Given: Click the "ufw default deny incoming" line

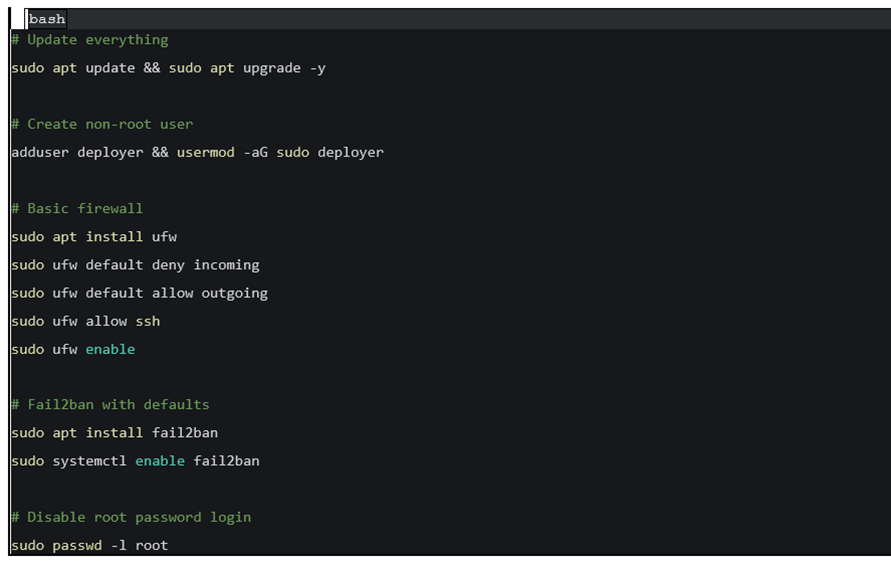Looking at the screenshot, I should pyautogui.click(x=135, y=265).
